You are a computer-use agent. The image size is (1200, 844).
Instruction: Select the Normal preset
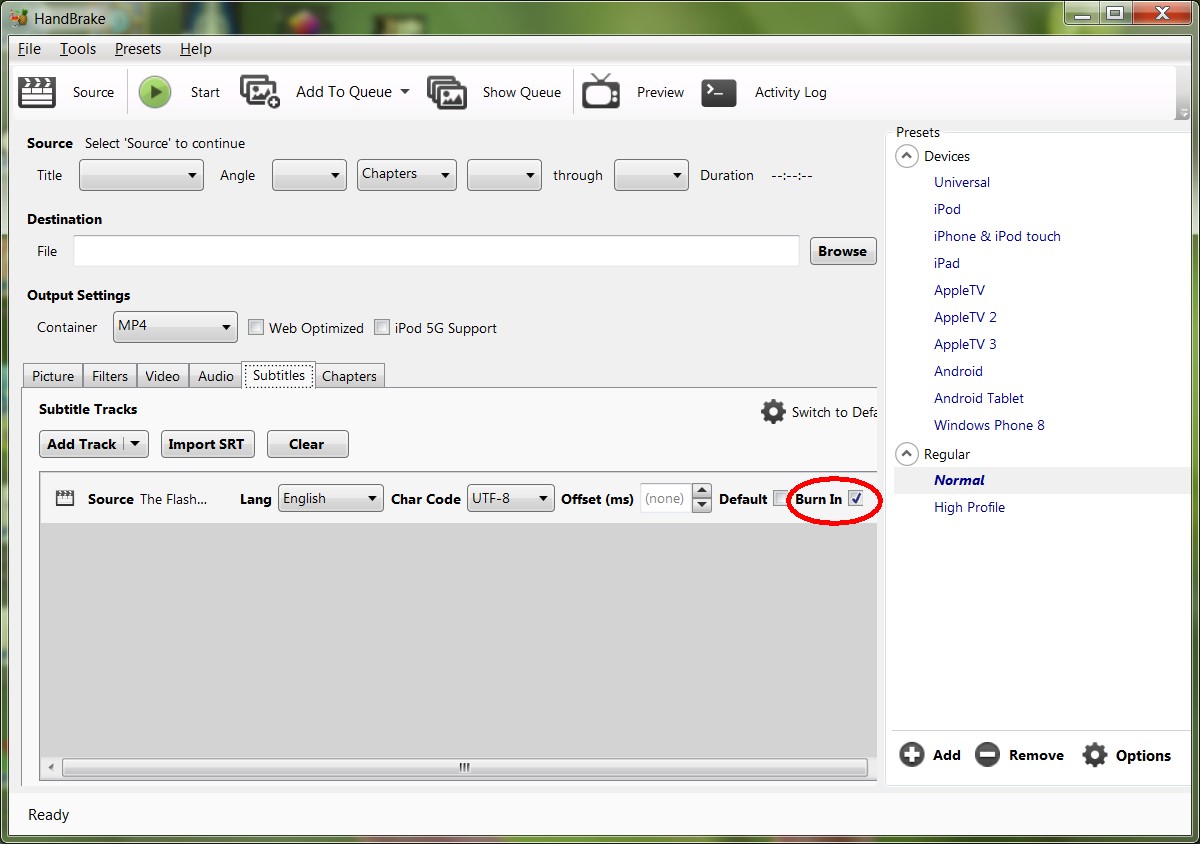[x=959, y=480]
